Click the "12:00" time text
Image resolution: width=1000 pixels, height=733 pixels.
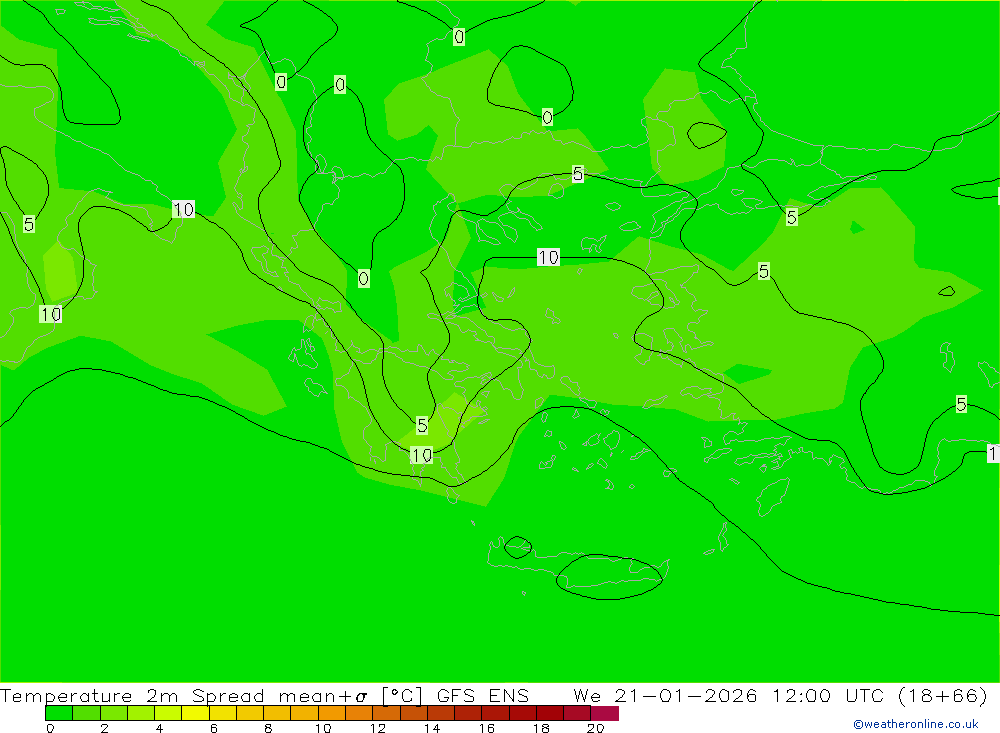(x=801, y=695)
